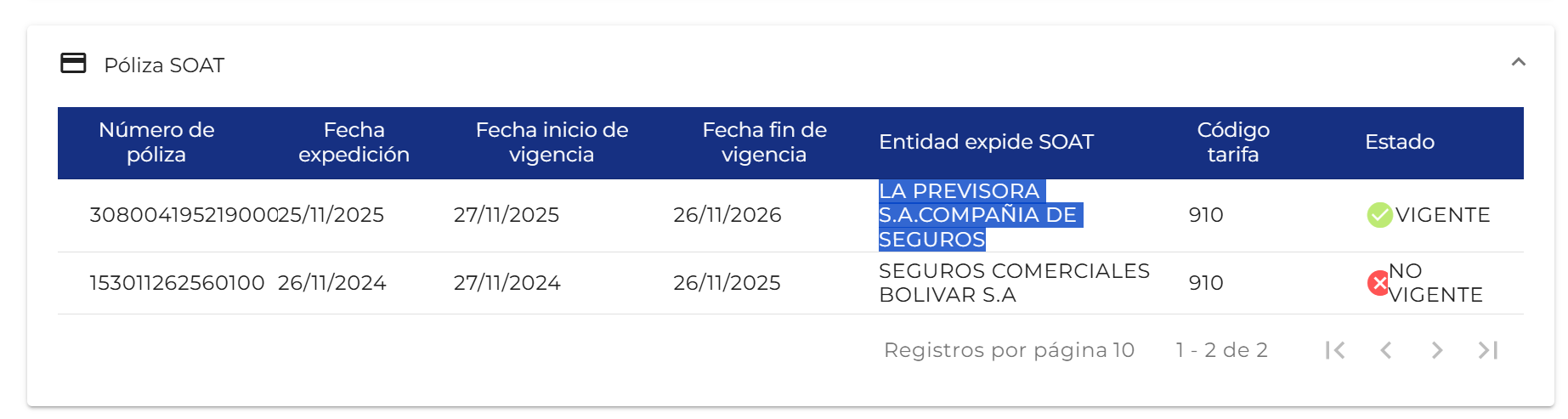The height and width of the screenshot is (419, 1568).
Task: Click the Entidad expide SOAT header
Action: point(986,142)
